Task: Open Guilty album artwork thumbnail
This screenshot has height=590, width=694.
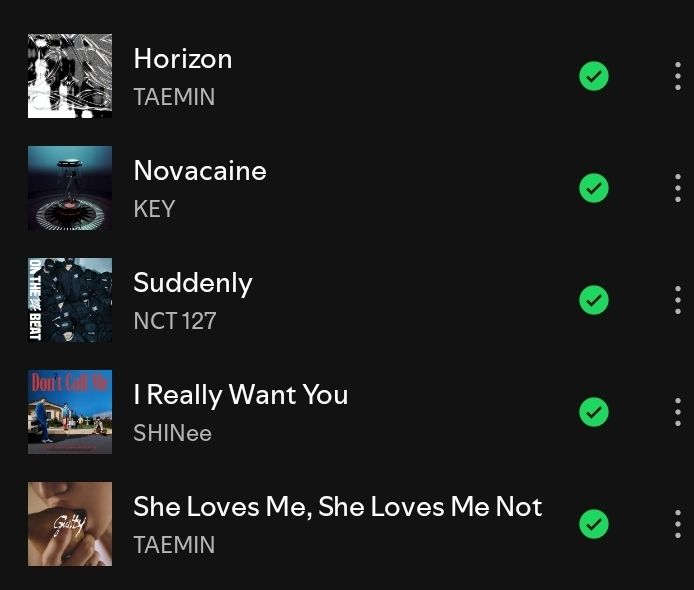Action: 70,524
